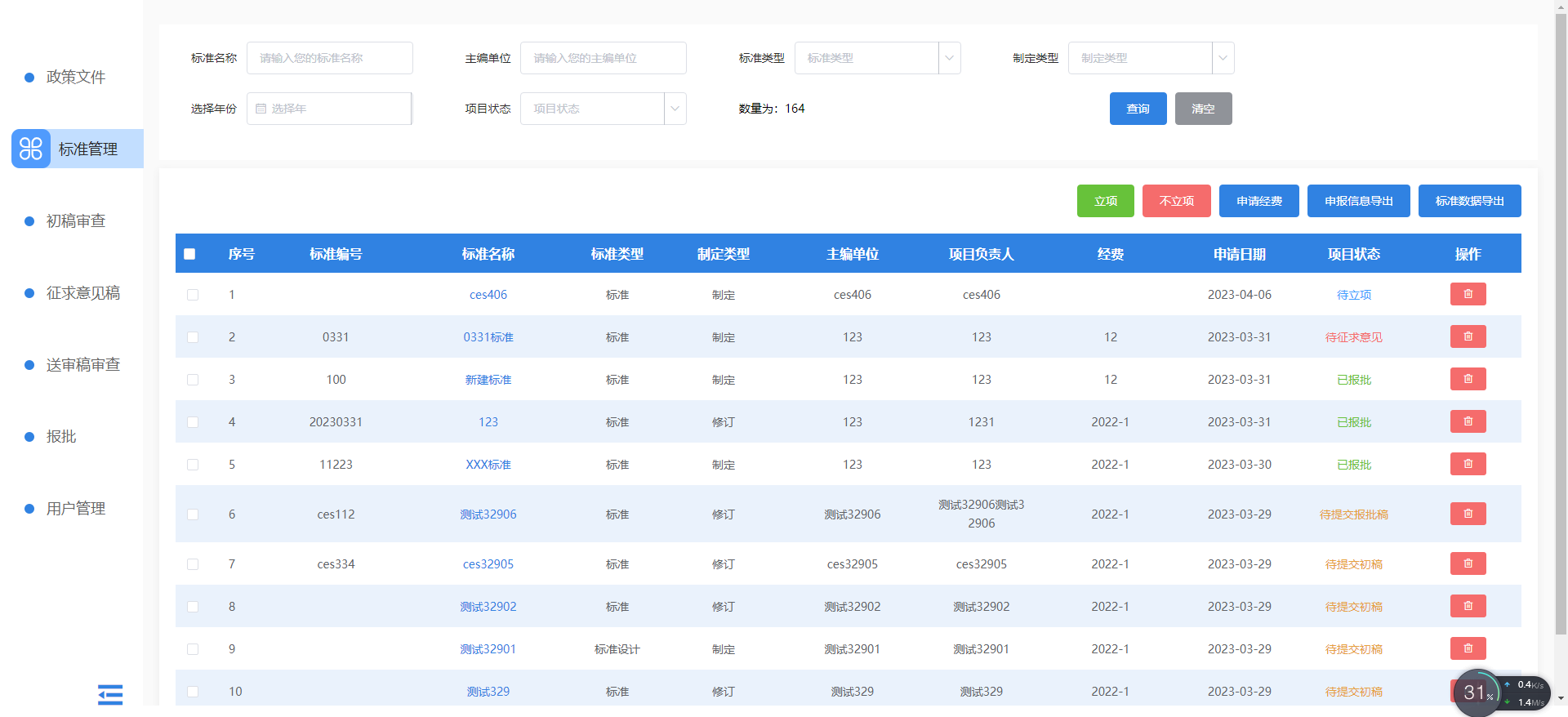Click trash icon for 测试32906 row
The height and width of the screenshot is (717, 1568).
point(1468,514)
